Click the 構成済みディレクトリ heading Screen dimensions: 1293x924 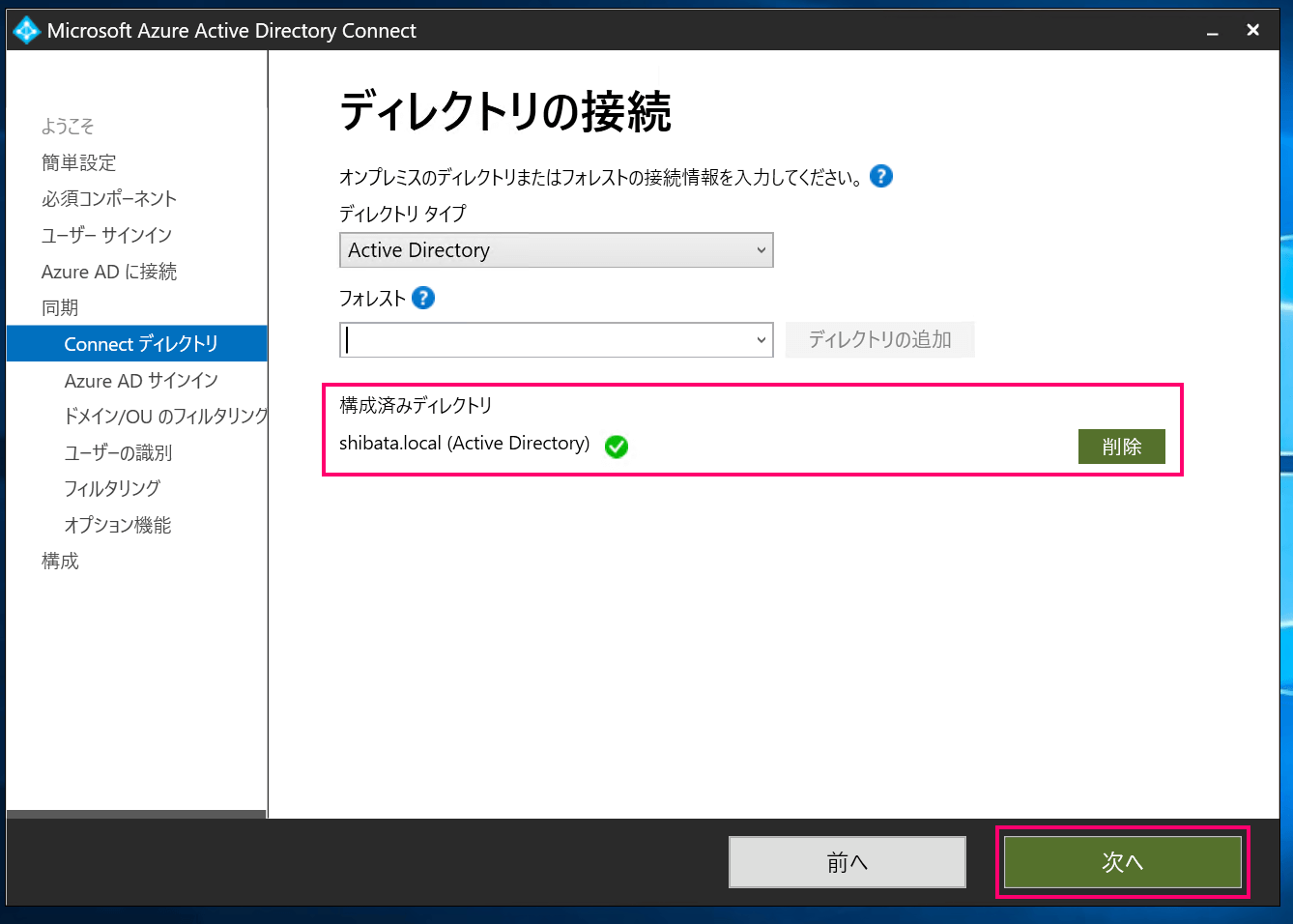coord(416,406)
